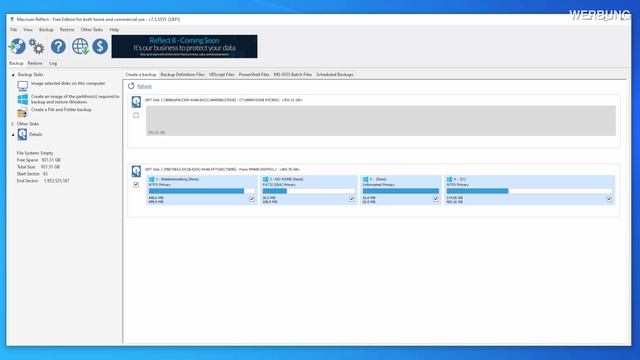Click the create rescue media toolbar icon
Viewport: 640px width, 360px height.
click(17, 46)
